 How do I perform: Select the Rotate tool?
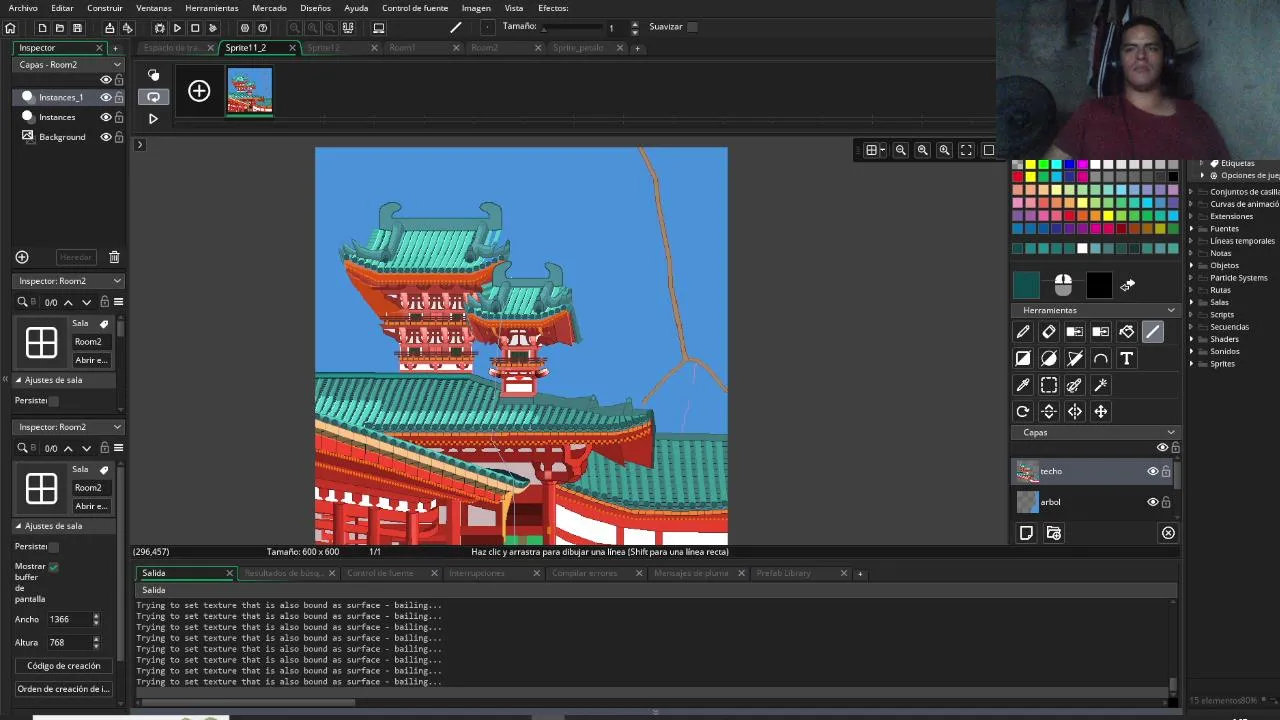(x=1023, y=411)
